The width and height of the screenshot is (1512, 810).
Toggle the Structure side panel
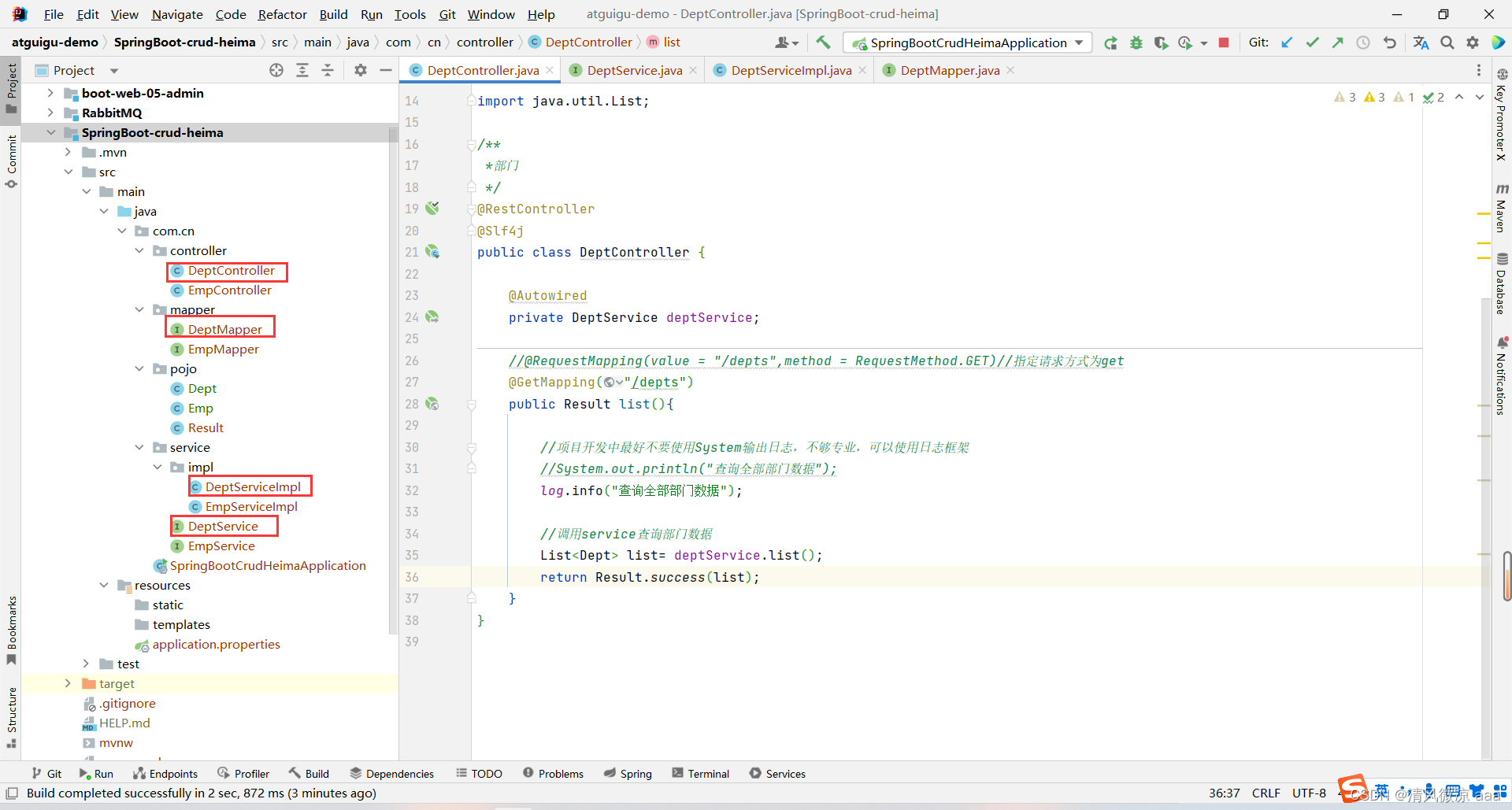[11, 717]
